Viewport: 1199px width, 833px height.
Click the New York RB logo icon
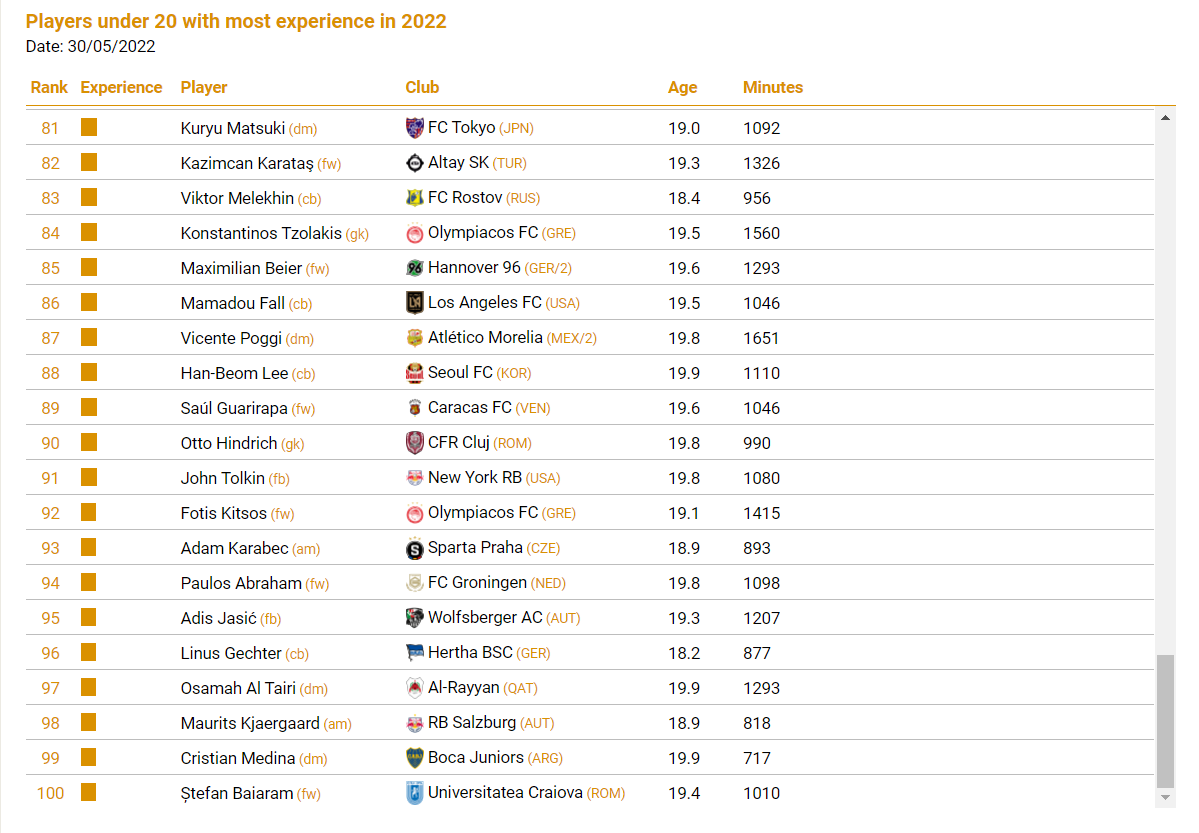(x=415, y=478)
